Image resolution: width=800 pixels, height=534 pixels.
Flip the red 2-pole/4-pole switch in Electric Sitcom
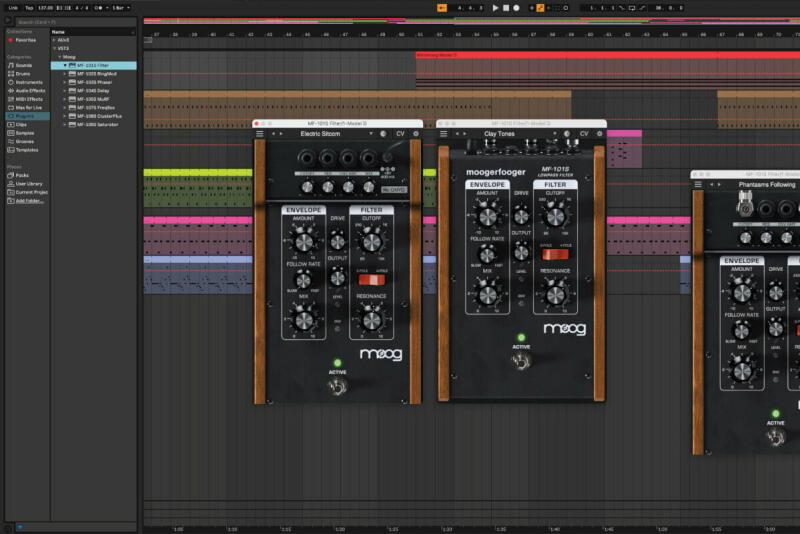[371, 279]
